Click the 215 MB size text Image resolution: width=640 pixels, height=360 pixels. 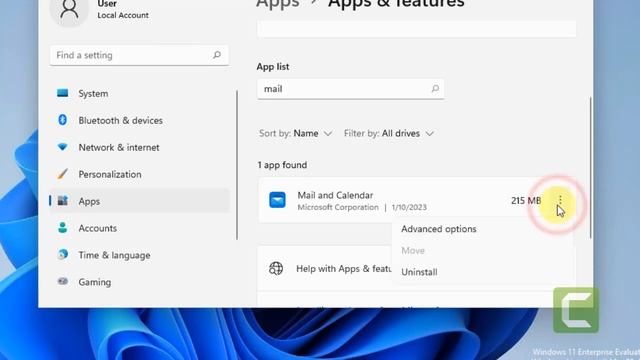[526, 200]
